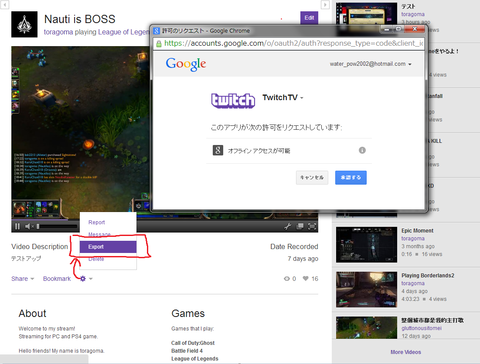Click the Approve blue button in Google dialog

tap(351, 177)
